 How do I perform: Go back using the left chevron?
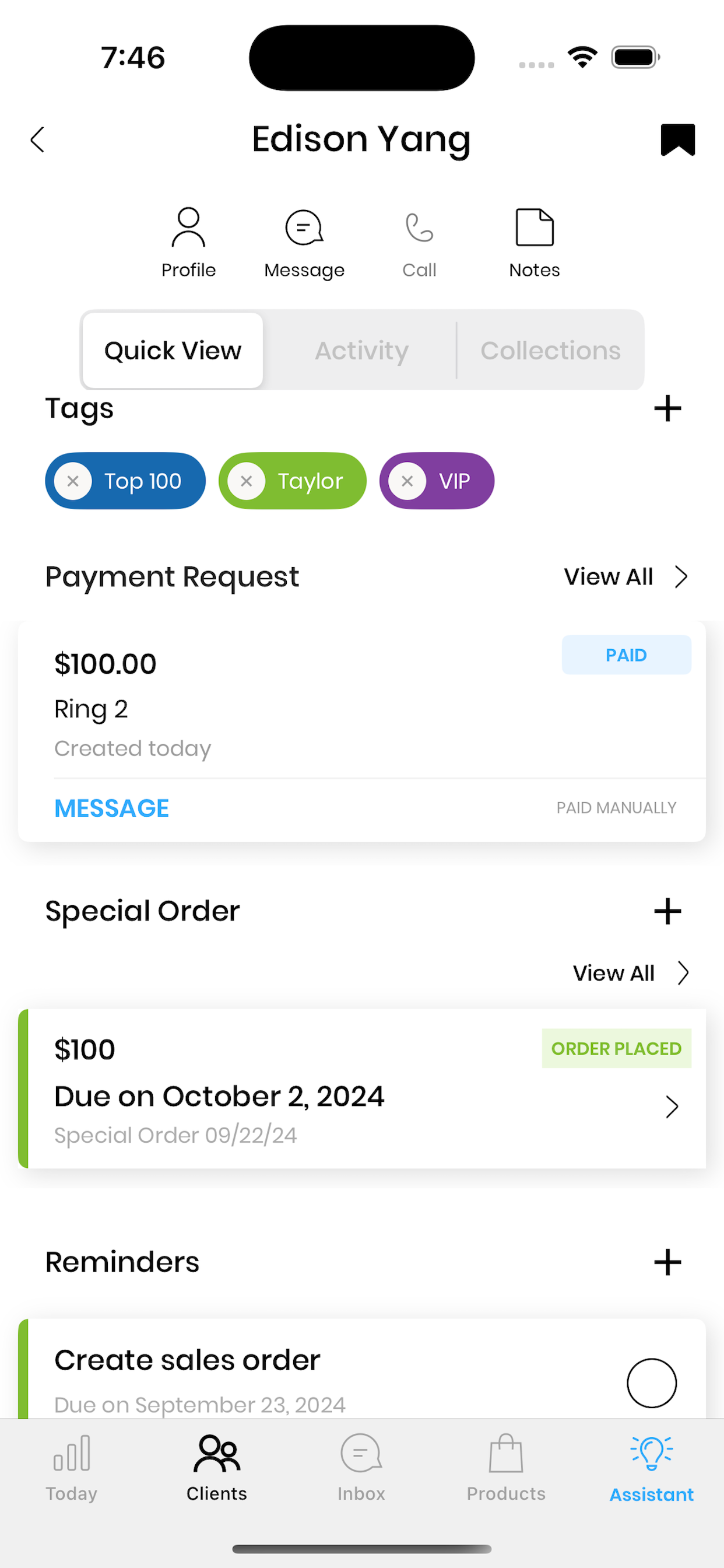38,140
